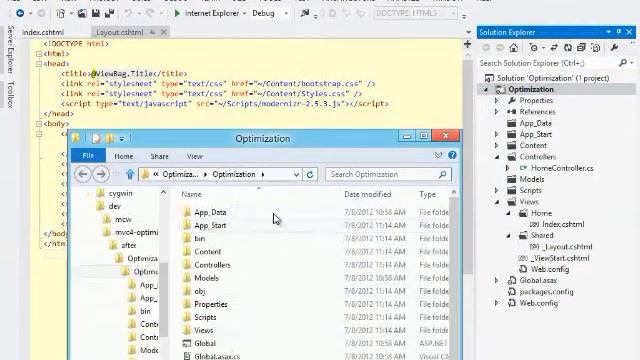Screen dimensions: 640x360
Task: Click the Collapse All icon in Solution Explorer
Action: coord(582,48)
